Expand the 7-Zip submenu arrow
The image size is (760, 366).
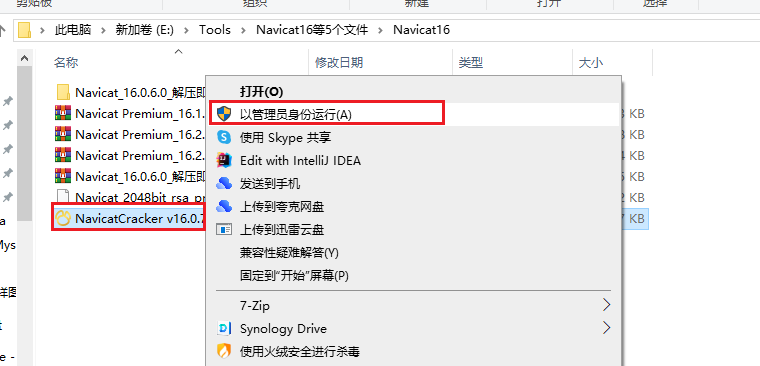tap(606, 305)
